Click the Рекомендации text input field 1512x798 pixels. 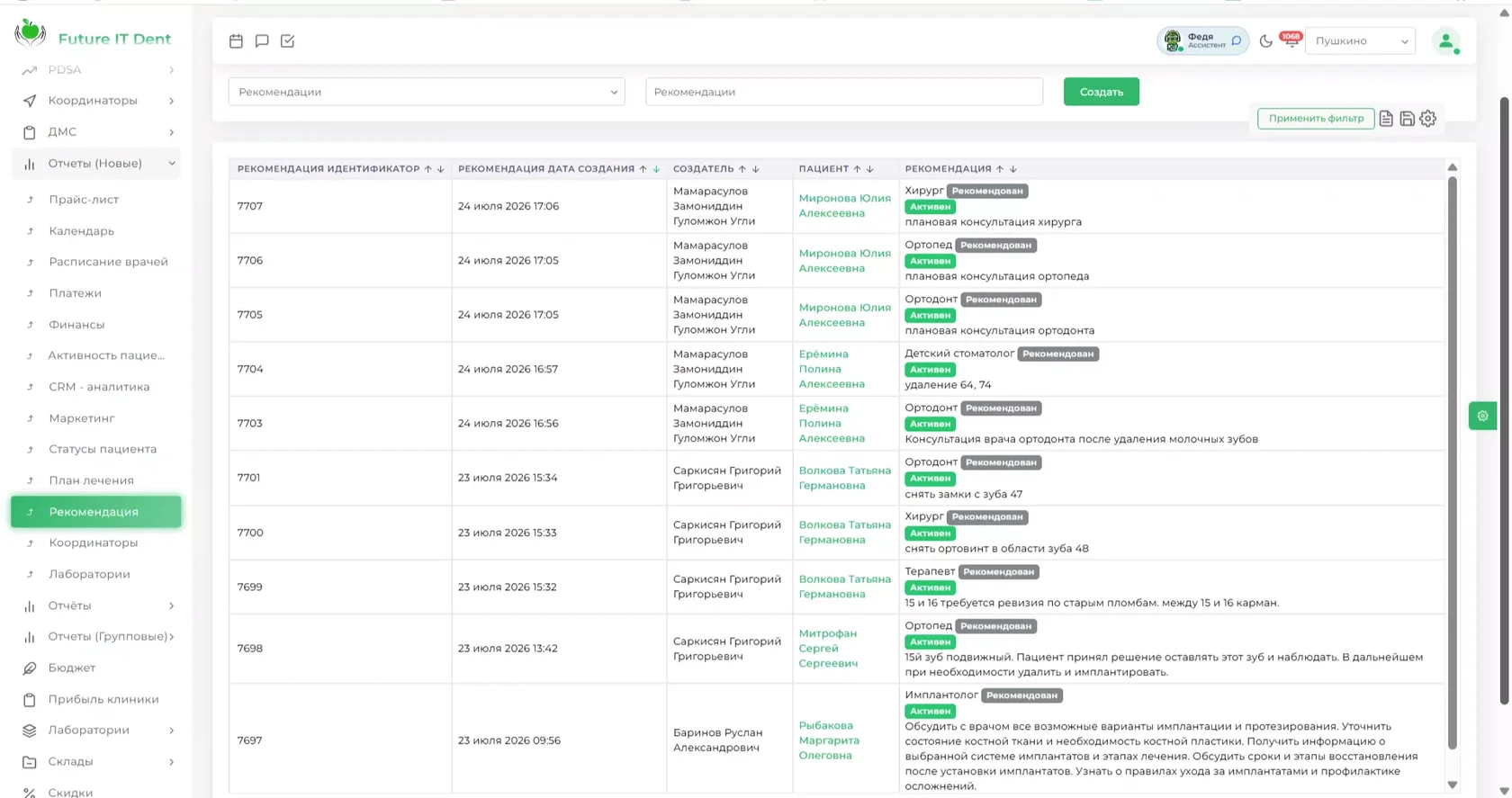[844, 92]
